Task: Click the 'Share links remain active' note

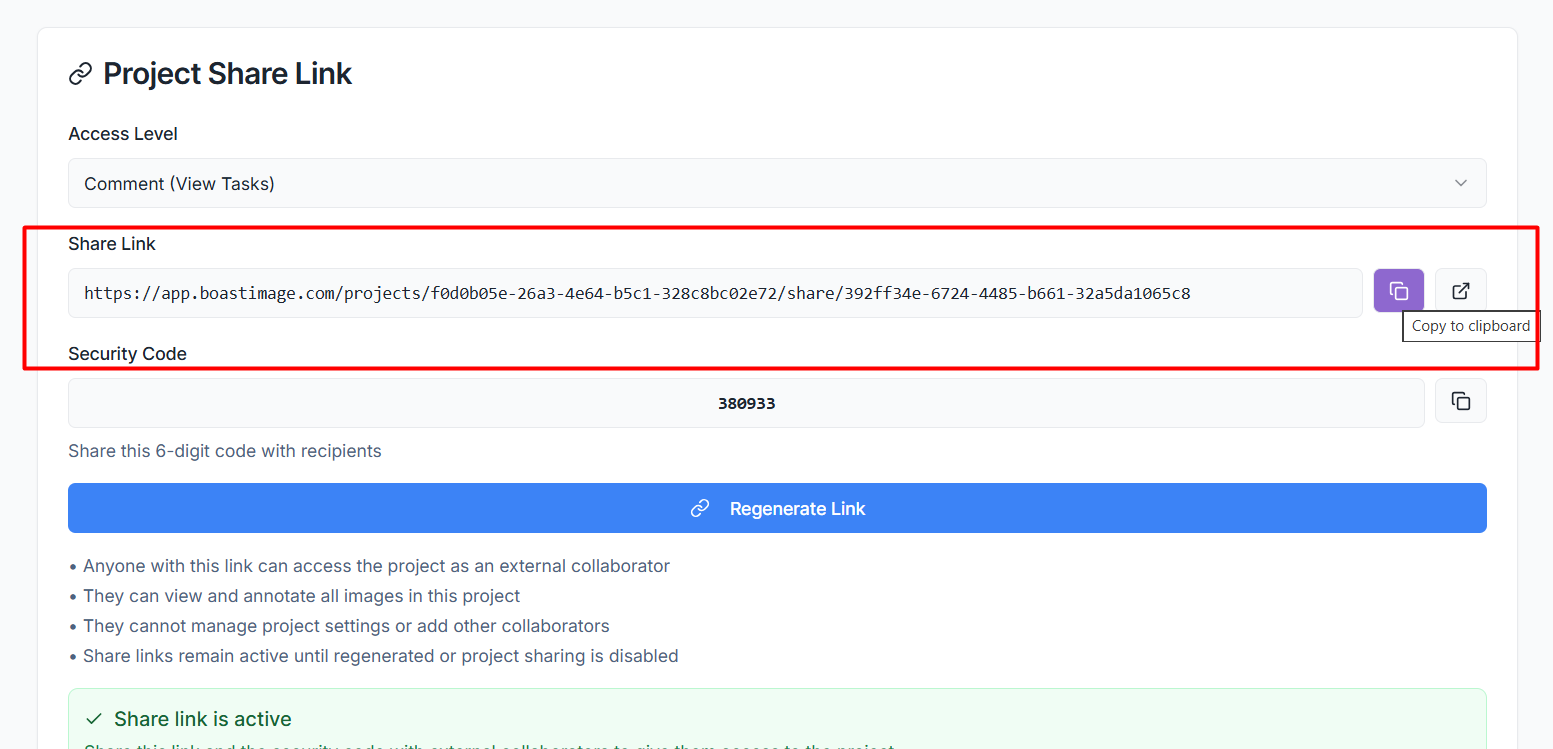Action: 380,656
